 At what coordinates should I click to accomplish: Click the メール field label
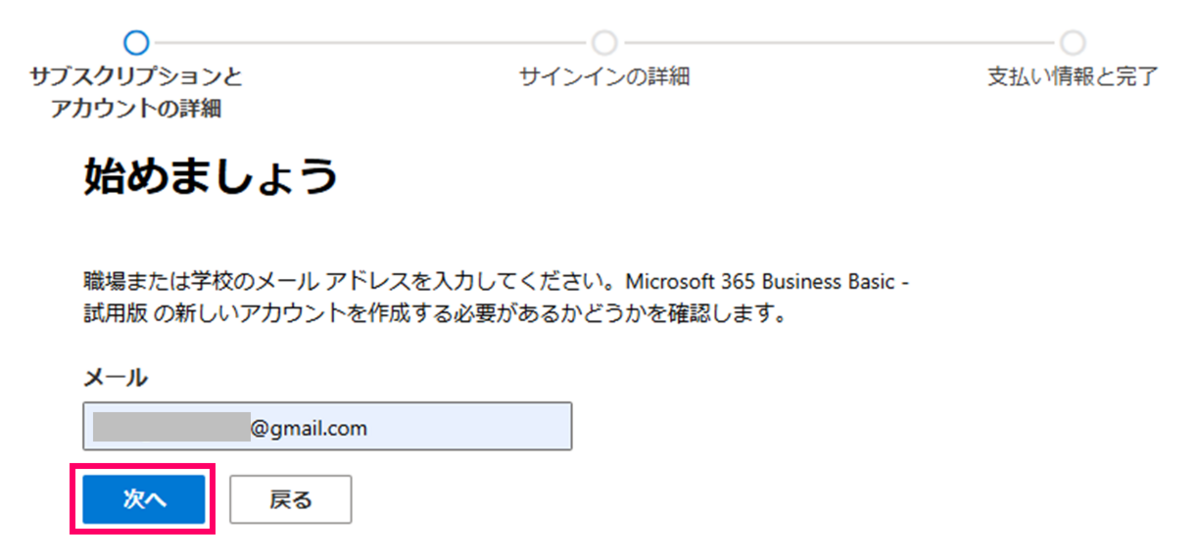pyautogui.click(x=115, y=377)
